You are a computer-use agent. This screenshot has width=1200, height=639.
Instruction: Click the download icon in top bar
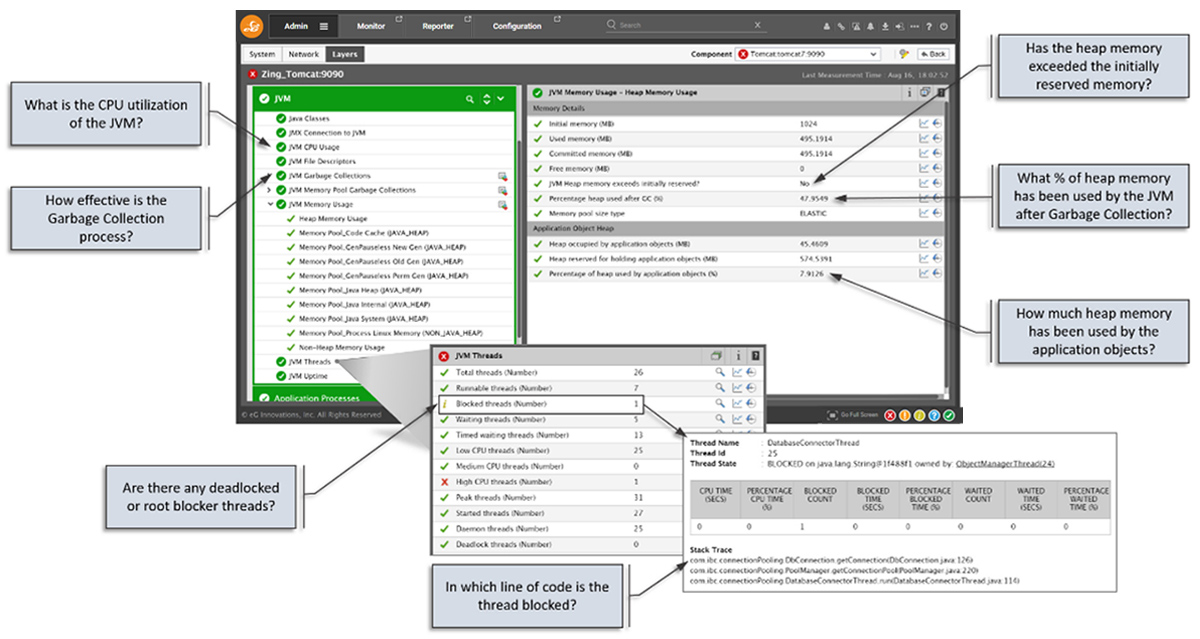885,26
